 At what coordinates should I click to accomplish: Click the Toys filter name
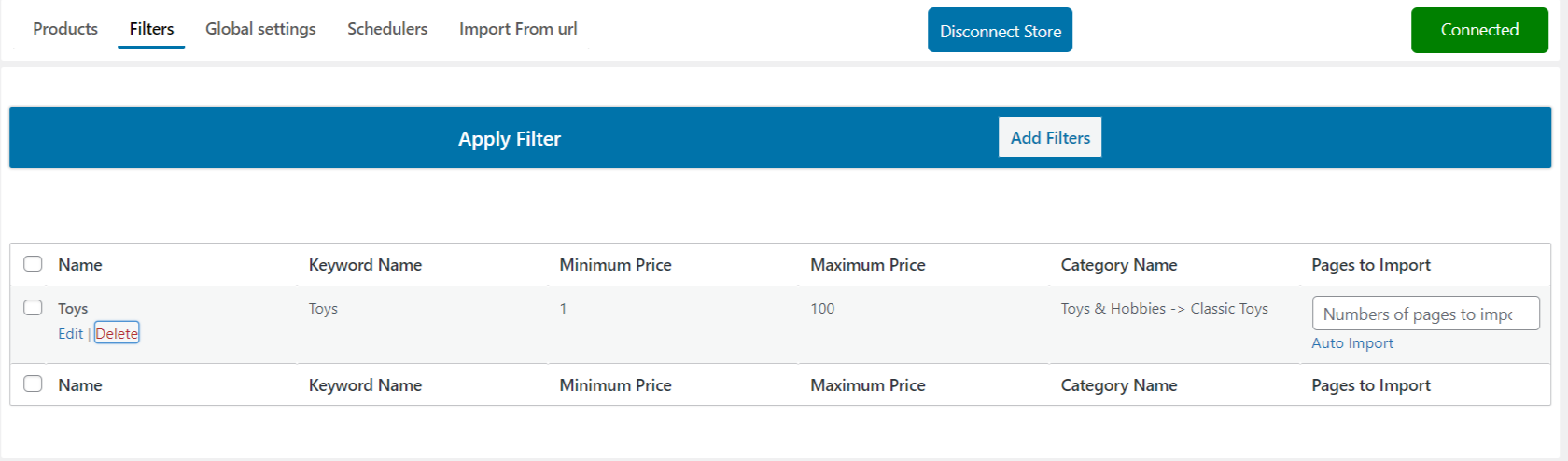[x=73, y=308]
